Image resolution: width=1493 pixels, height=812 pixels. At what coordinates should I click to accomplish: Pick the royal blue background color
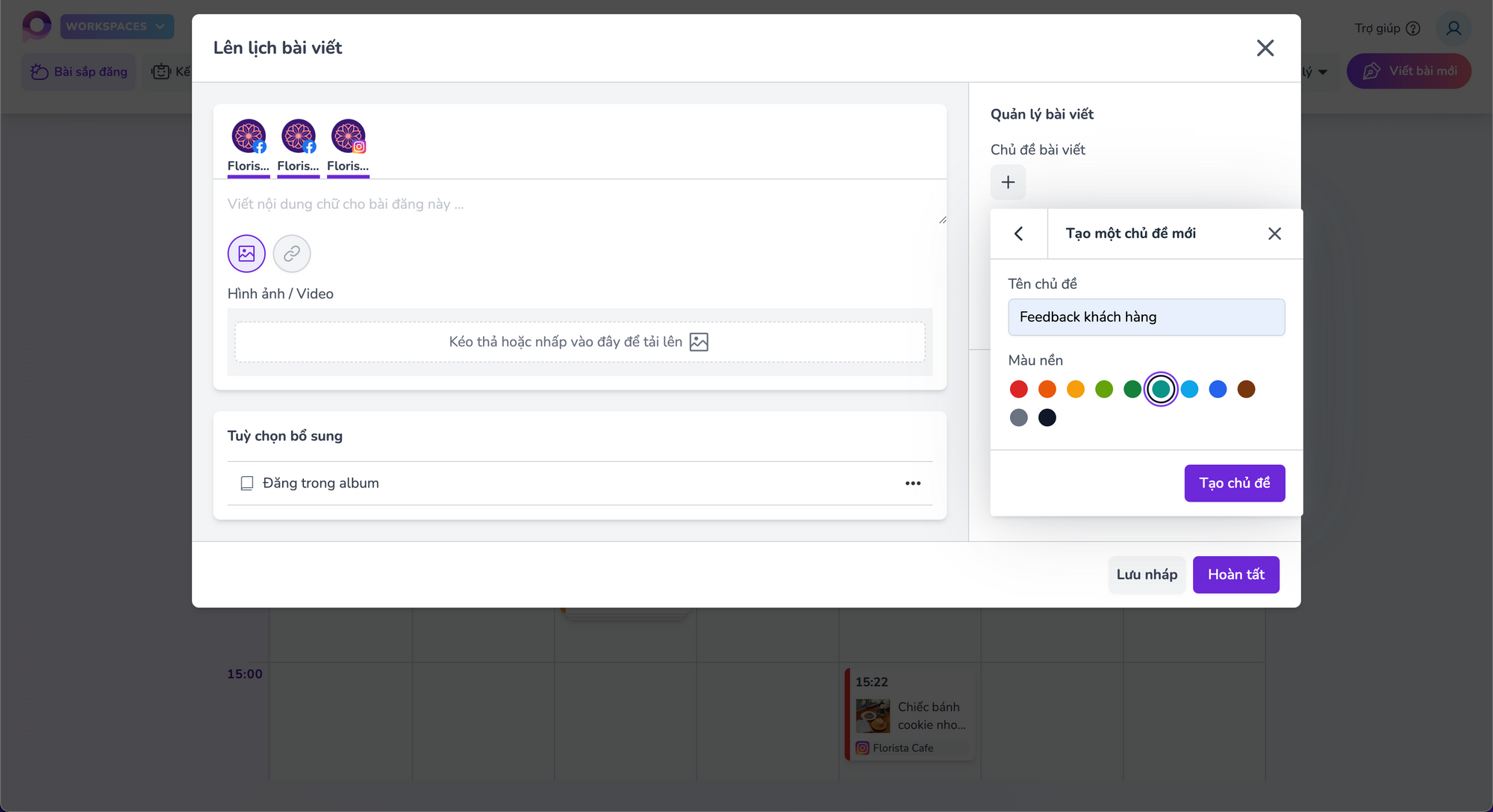[1218, 389]
